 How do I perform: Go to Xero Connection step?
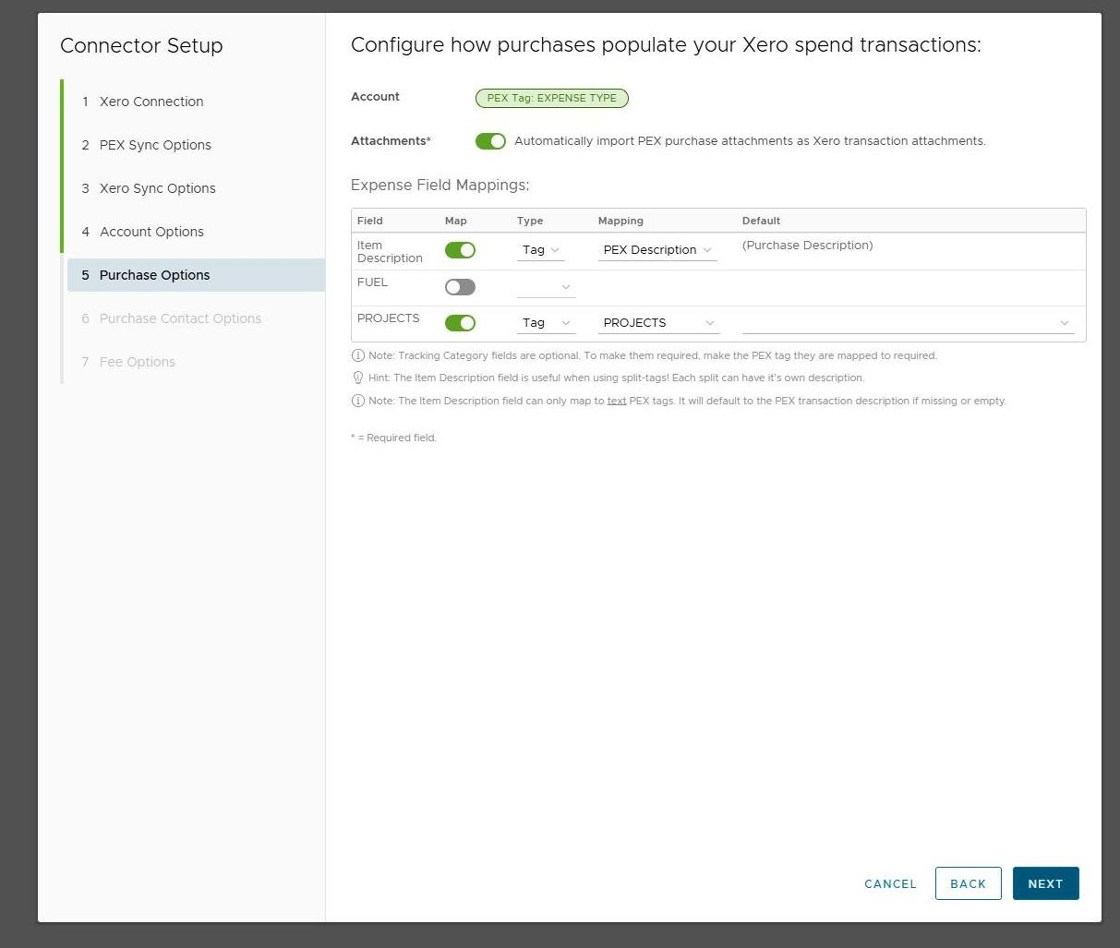coord(151,101)
